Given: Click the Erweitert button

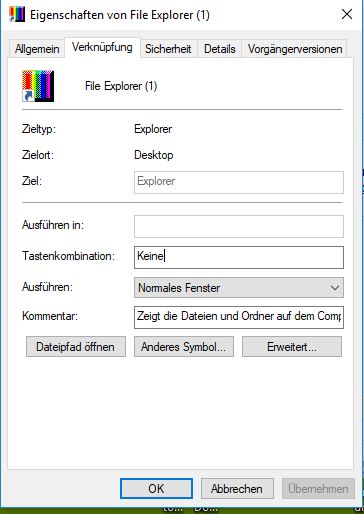Looking at the screenshot, I should pyautogui.click(x=292, y=347).
